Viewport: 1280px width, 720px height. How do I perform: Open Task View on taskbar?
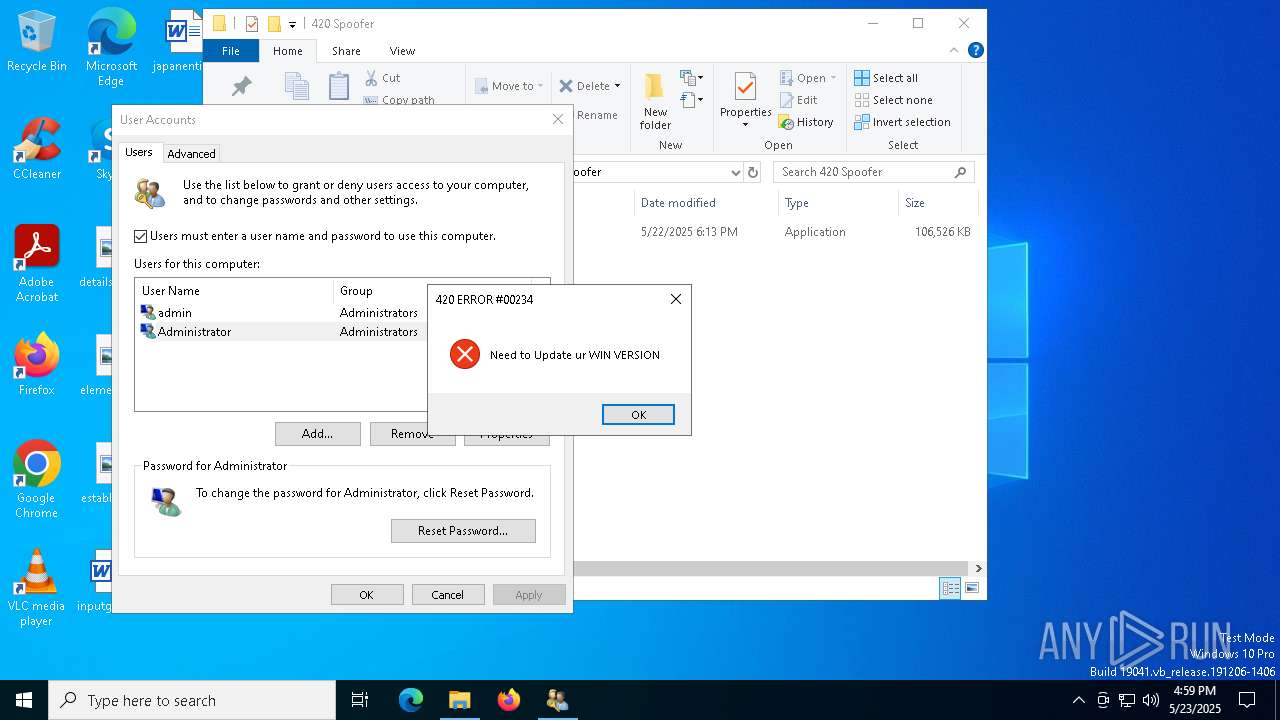[x=360, y=700]
